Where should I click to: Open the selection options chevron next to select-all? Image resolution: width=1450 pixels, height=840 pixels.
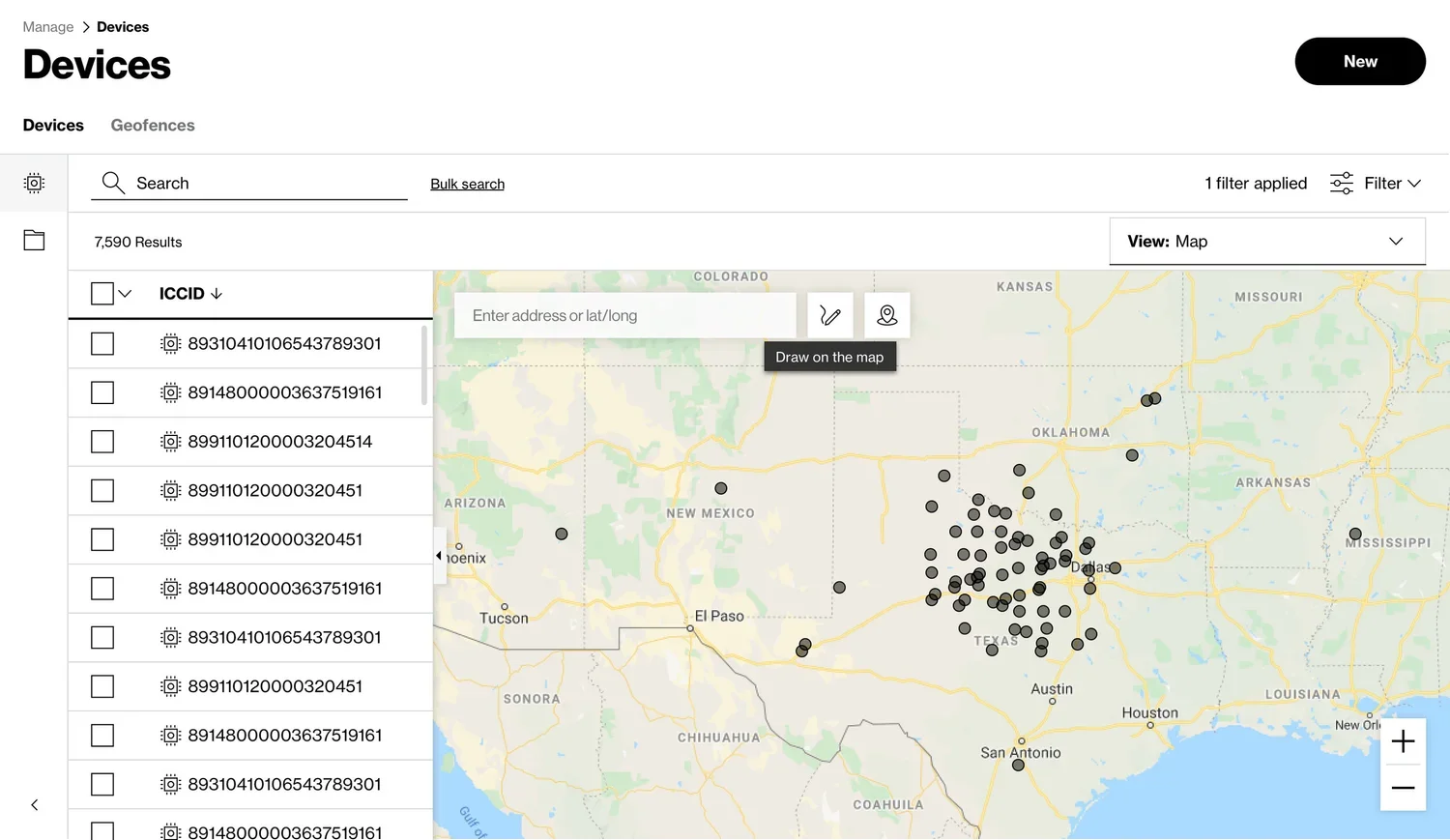(x=125, y=293)
